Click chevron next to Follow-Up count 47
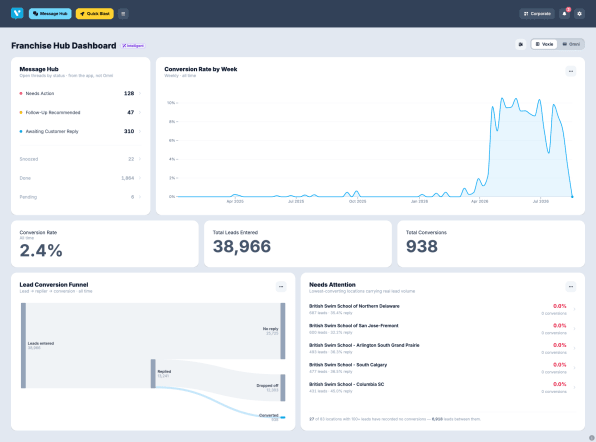 [140, 112]
